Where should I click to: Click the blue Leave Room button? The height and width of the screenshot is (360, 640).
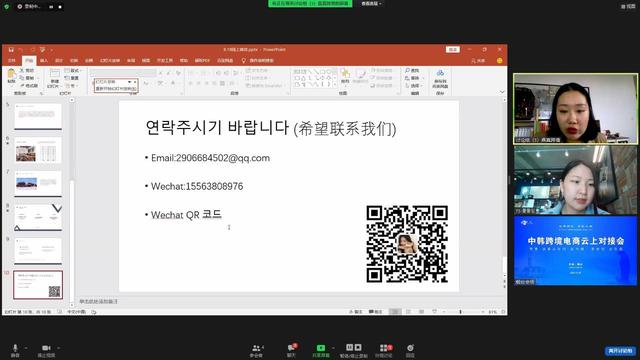coord(620,351)
